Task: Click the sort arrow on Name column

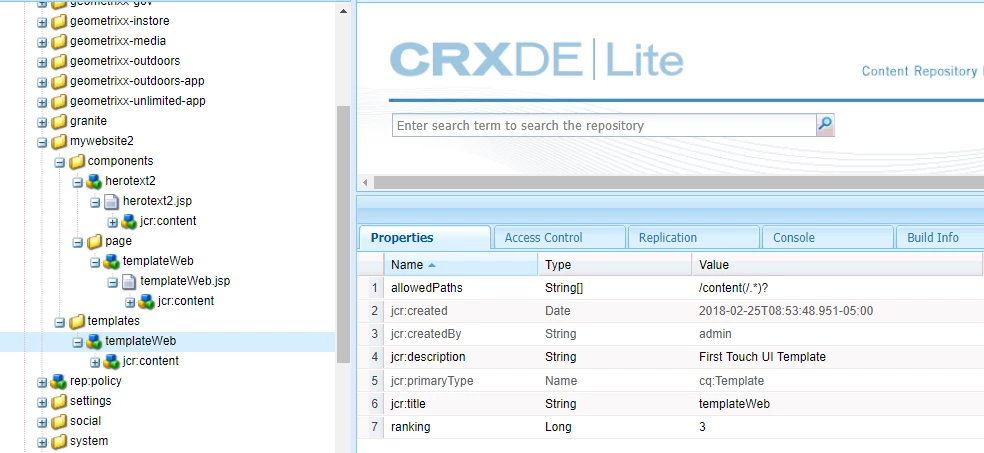Action: coord(431,265)
